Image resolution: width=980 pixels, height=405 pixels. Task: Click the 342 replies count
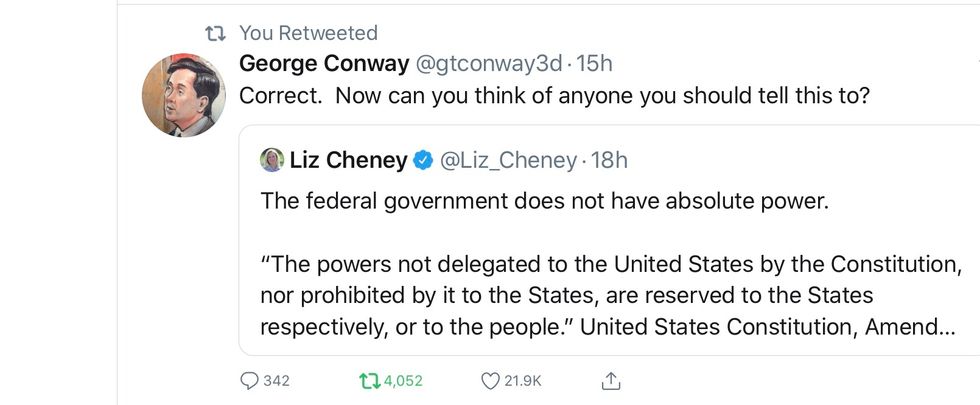pos(276,381)
